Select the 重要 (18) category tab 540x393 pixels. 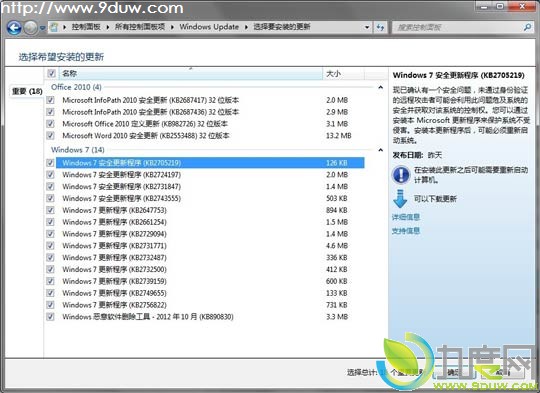tap(27, 92)
